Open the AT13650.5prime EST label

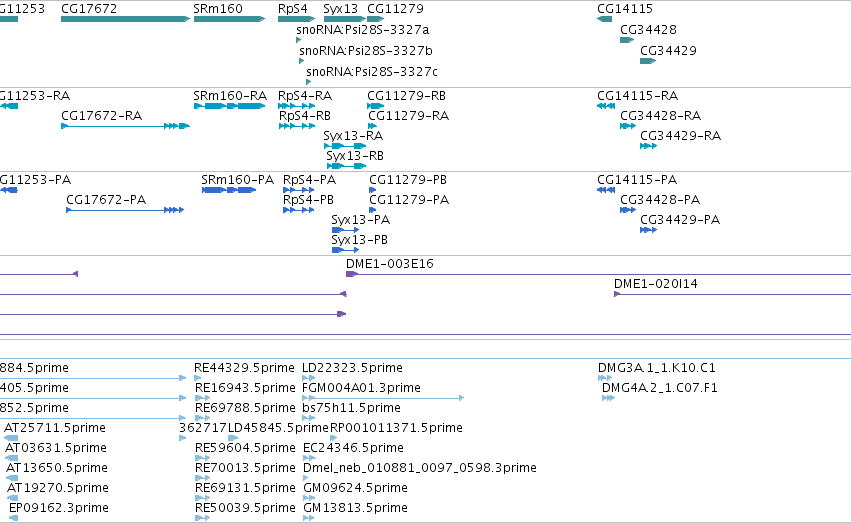pos(57,468)
